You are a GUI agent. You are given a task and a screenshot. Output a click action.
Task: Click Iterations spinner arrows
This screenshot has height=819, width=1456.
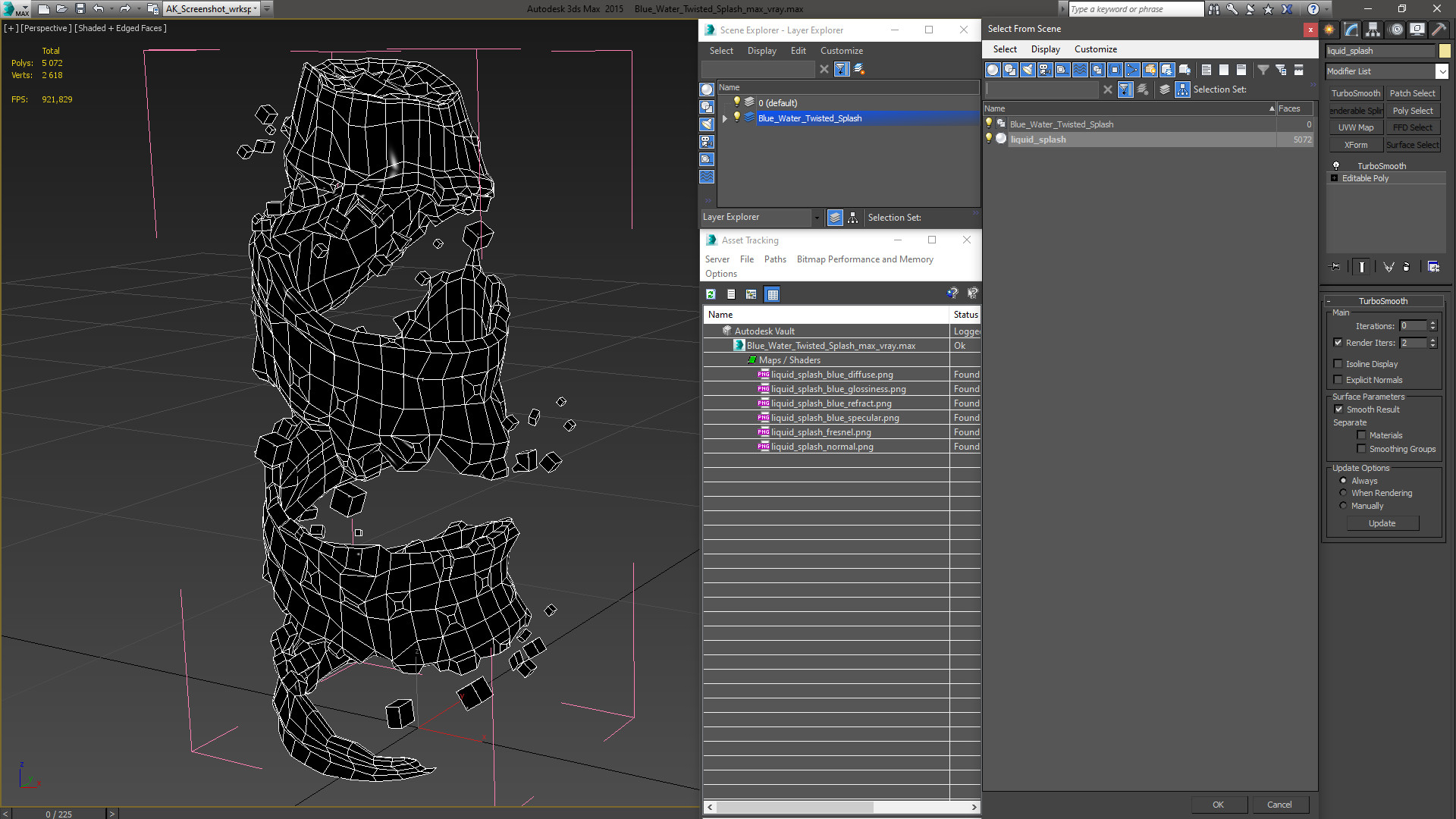tap(1433, 326)
